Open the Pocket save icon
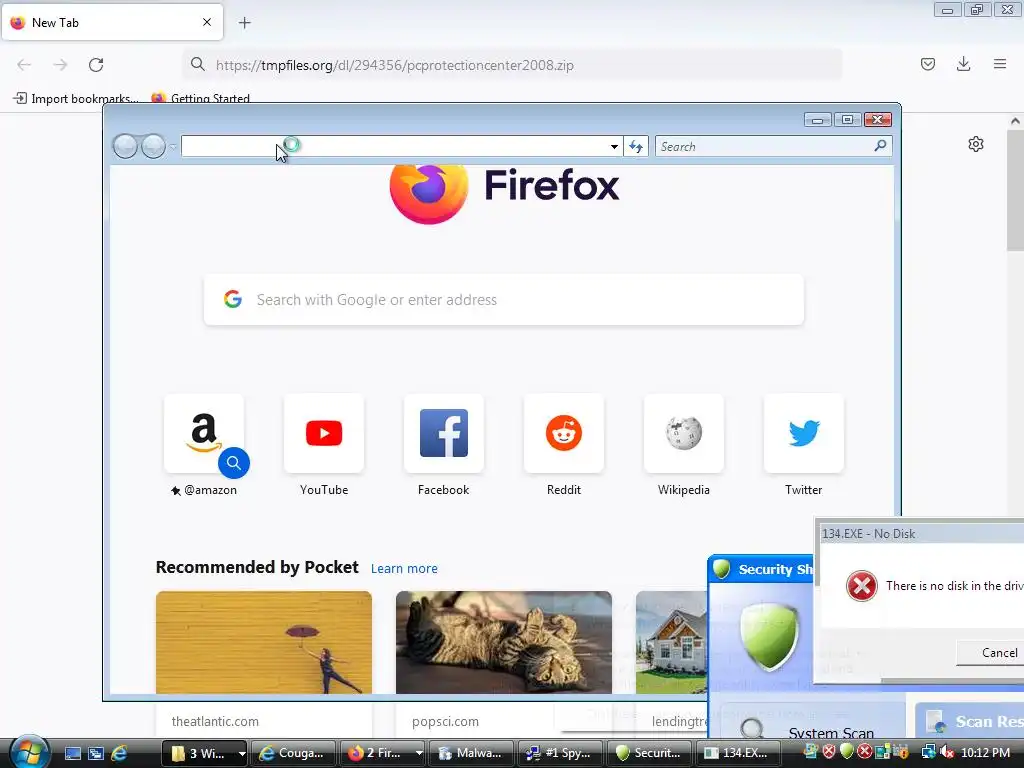Viewport: 1024px width, 768px height. pos(928,64)
